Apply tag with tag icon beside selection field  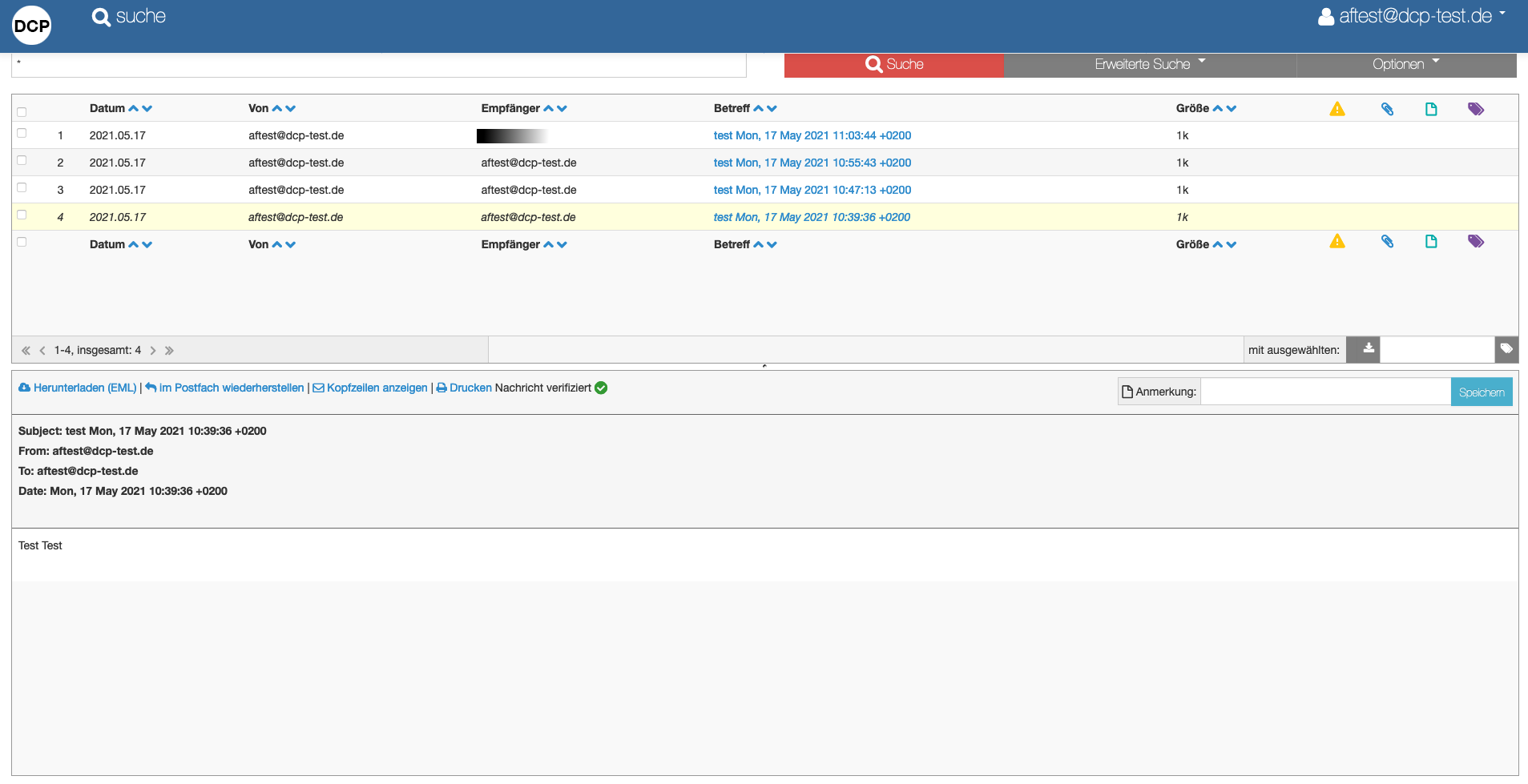[1506, 349]
